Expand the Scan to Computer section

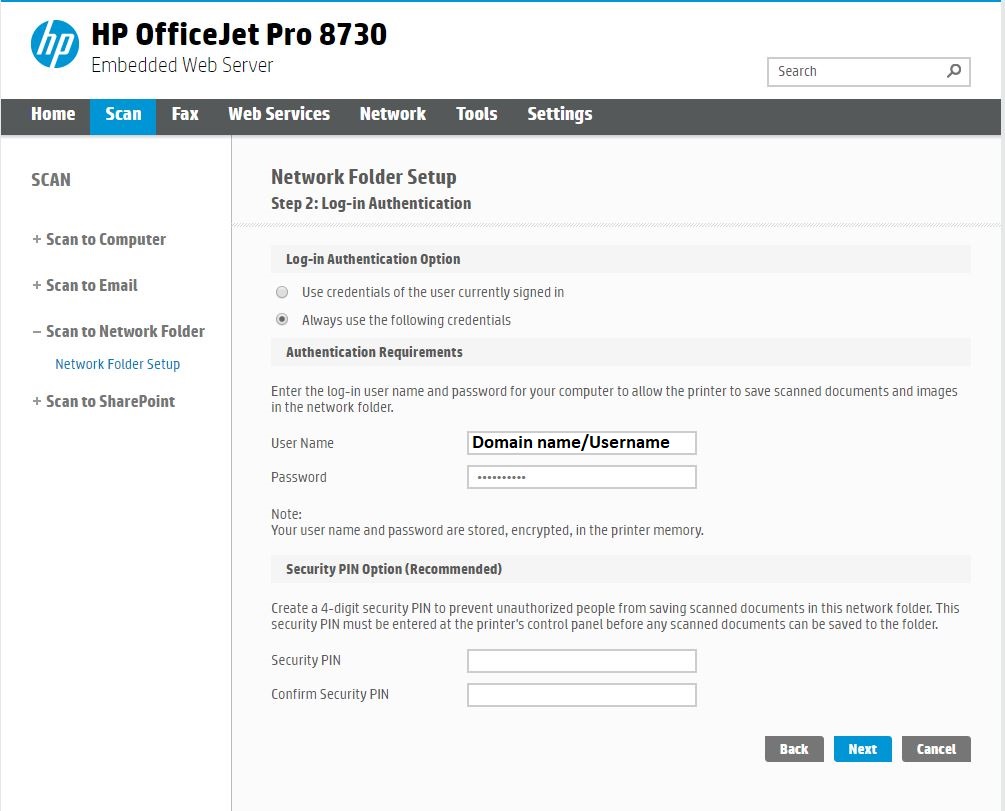(x=99, y=240)
